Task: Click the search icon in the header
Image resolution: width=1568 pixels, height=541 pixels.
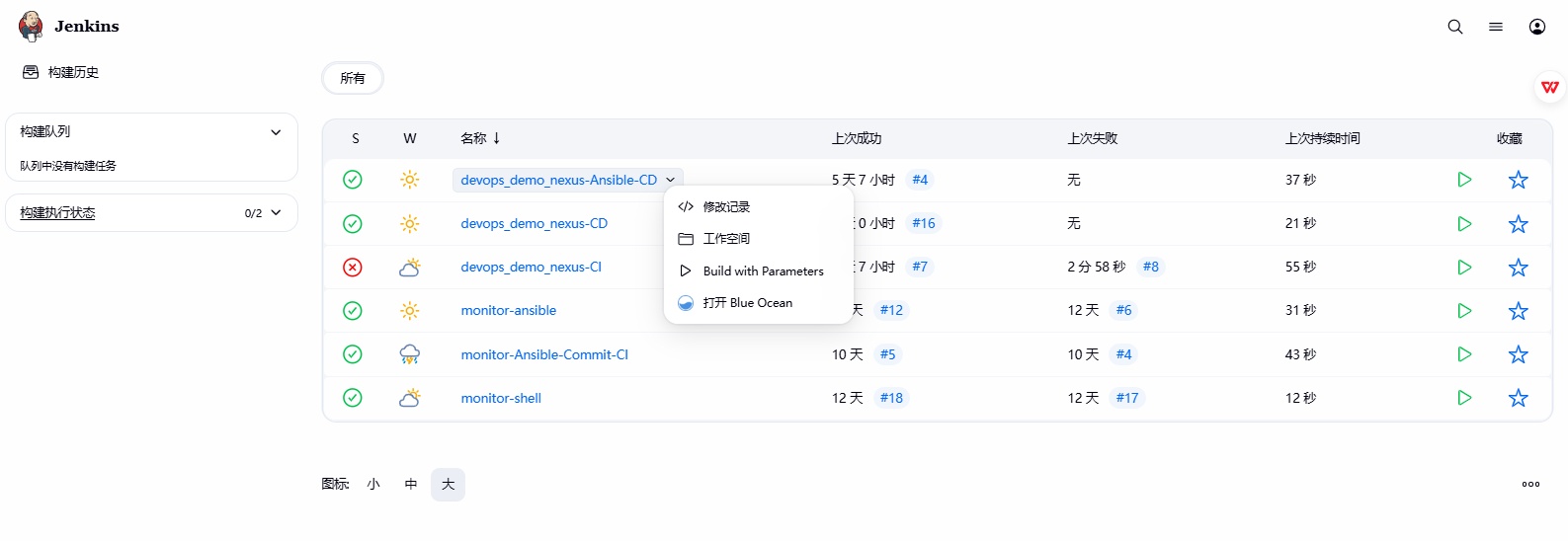Action: [1454, 27]
